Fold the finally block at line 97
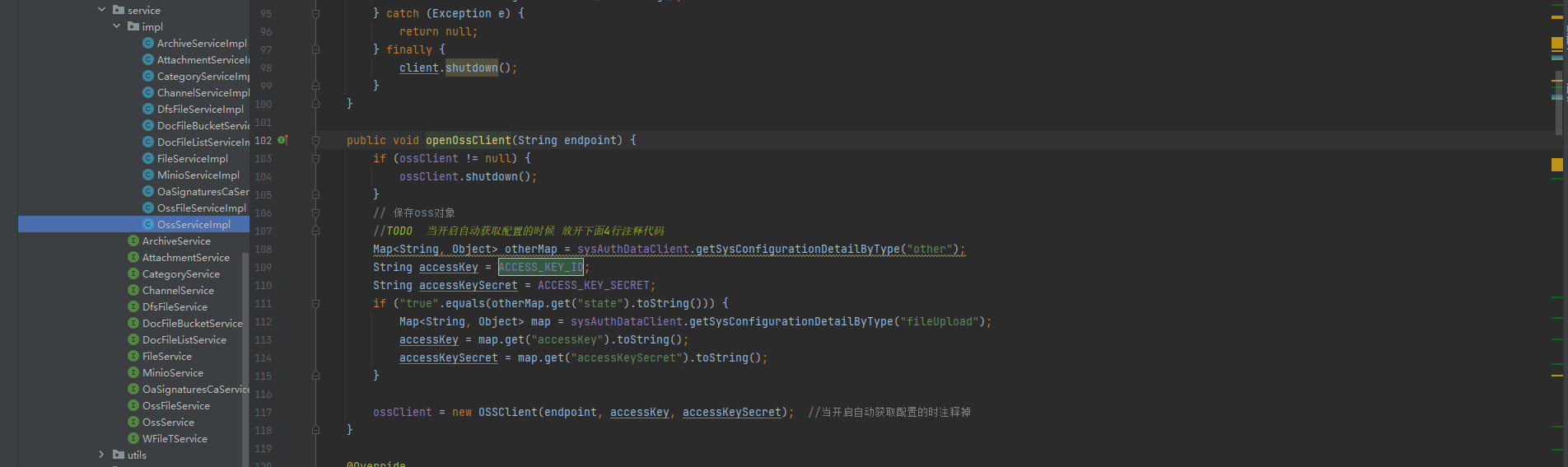The image size is (1568, 467). [315, 49]
